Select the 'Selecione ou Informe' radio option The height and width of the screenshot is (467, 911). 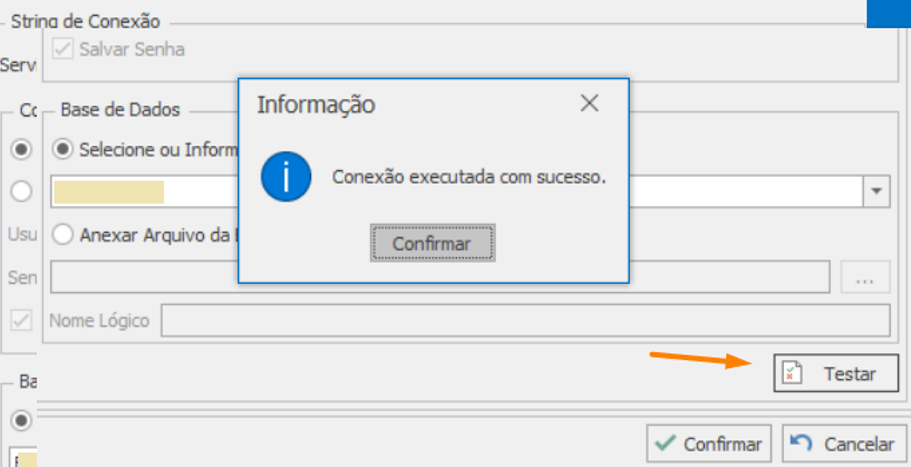64,149
